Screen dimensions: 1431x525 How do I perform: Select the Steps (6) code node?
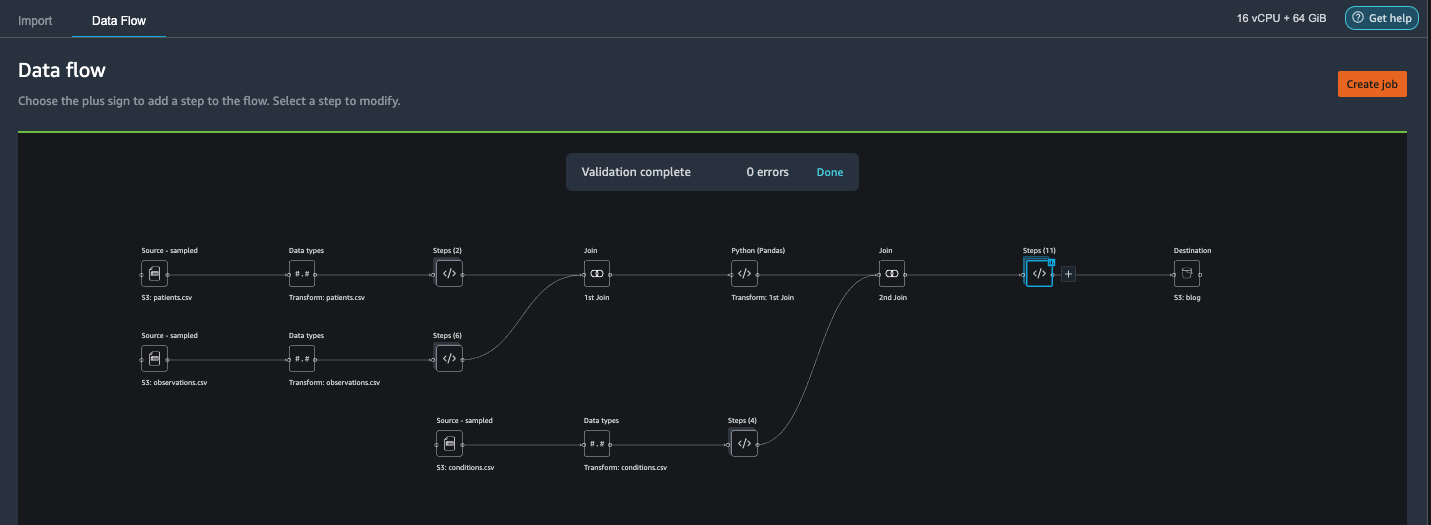click(449, 358)
